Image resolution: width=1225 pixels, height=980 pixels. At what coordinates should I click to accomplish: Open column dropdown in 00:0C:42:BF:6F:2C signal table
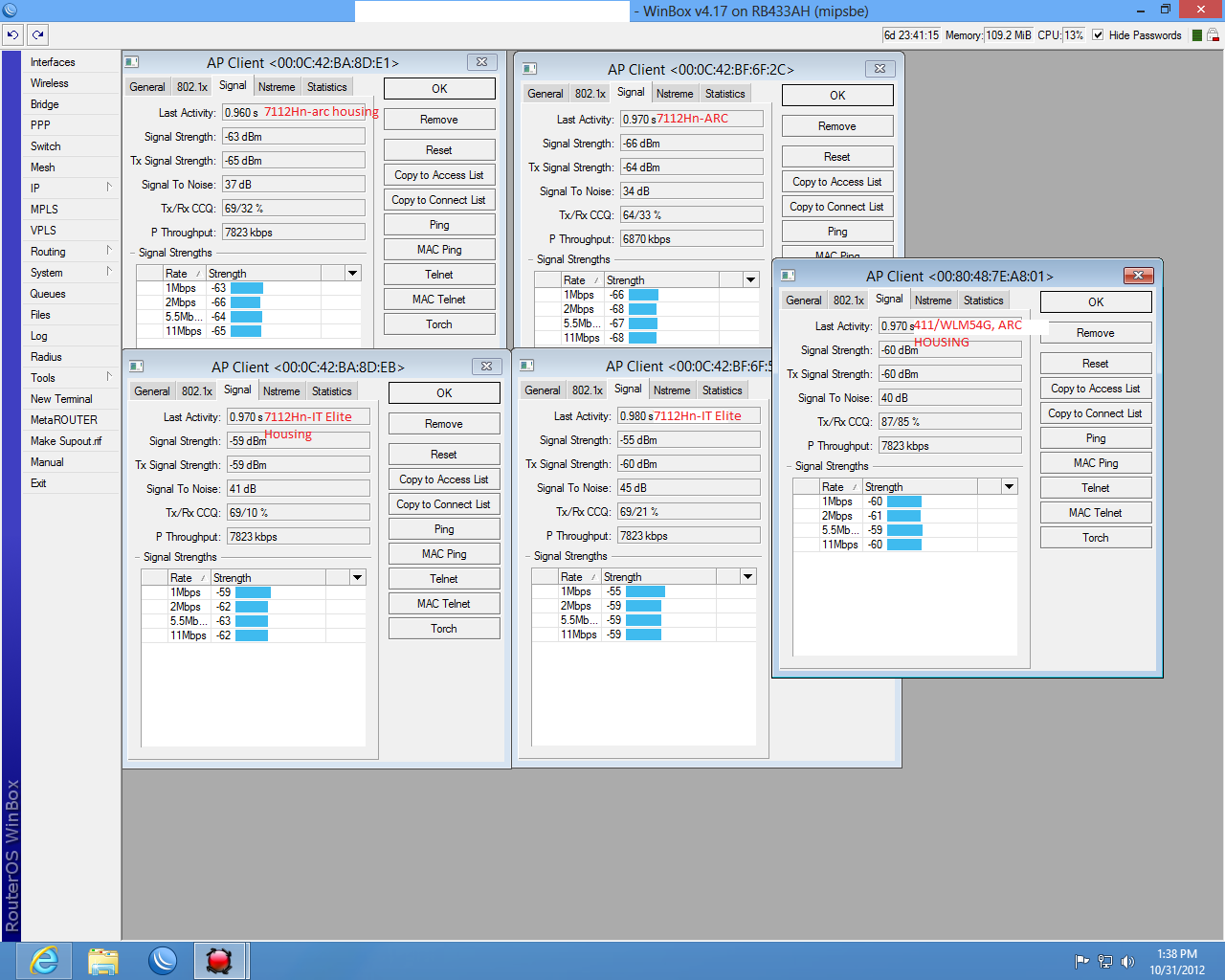(751, 280)
